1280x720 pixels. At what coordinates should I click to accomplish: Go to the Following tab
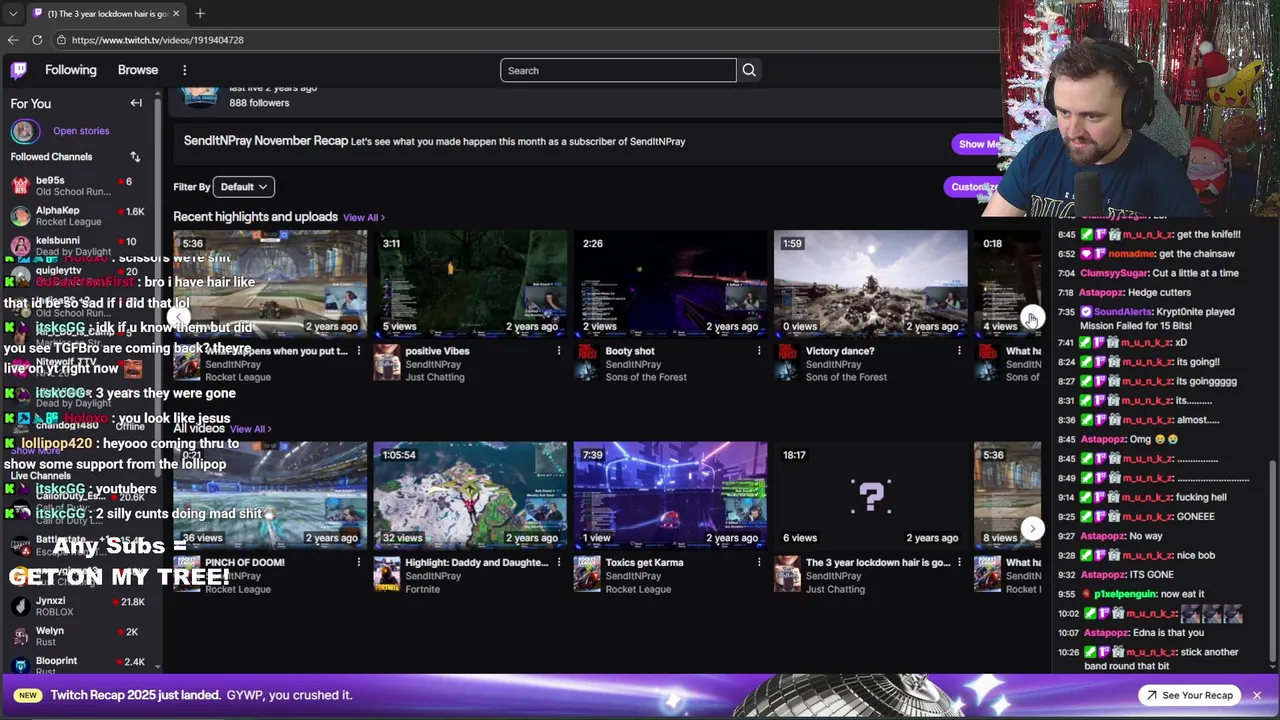click(71, 70)
